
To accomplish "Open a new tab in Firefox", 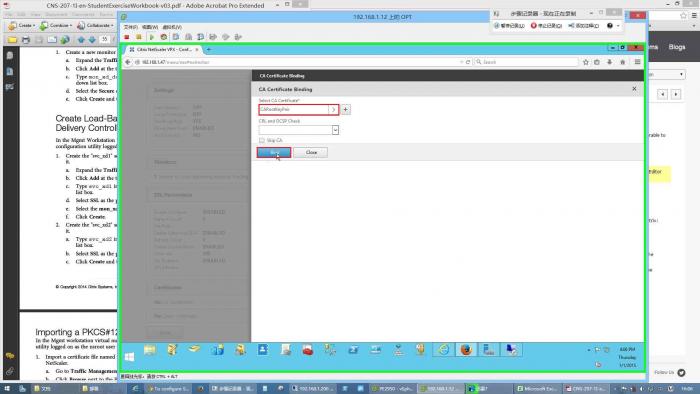I will click(208, 50).
